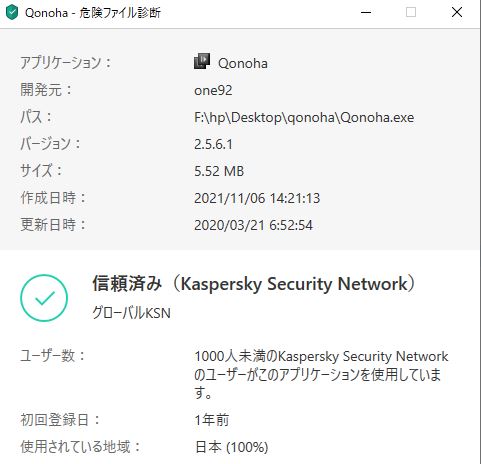The height and width of the screenshot is (464, 481).
Task: Click the グローバルKSN subtitle text
Action: point(131,313)
